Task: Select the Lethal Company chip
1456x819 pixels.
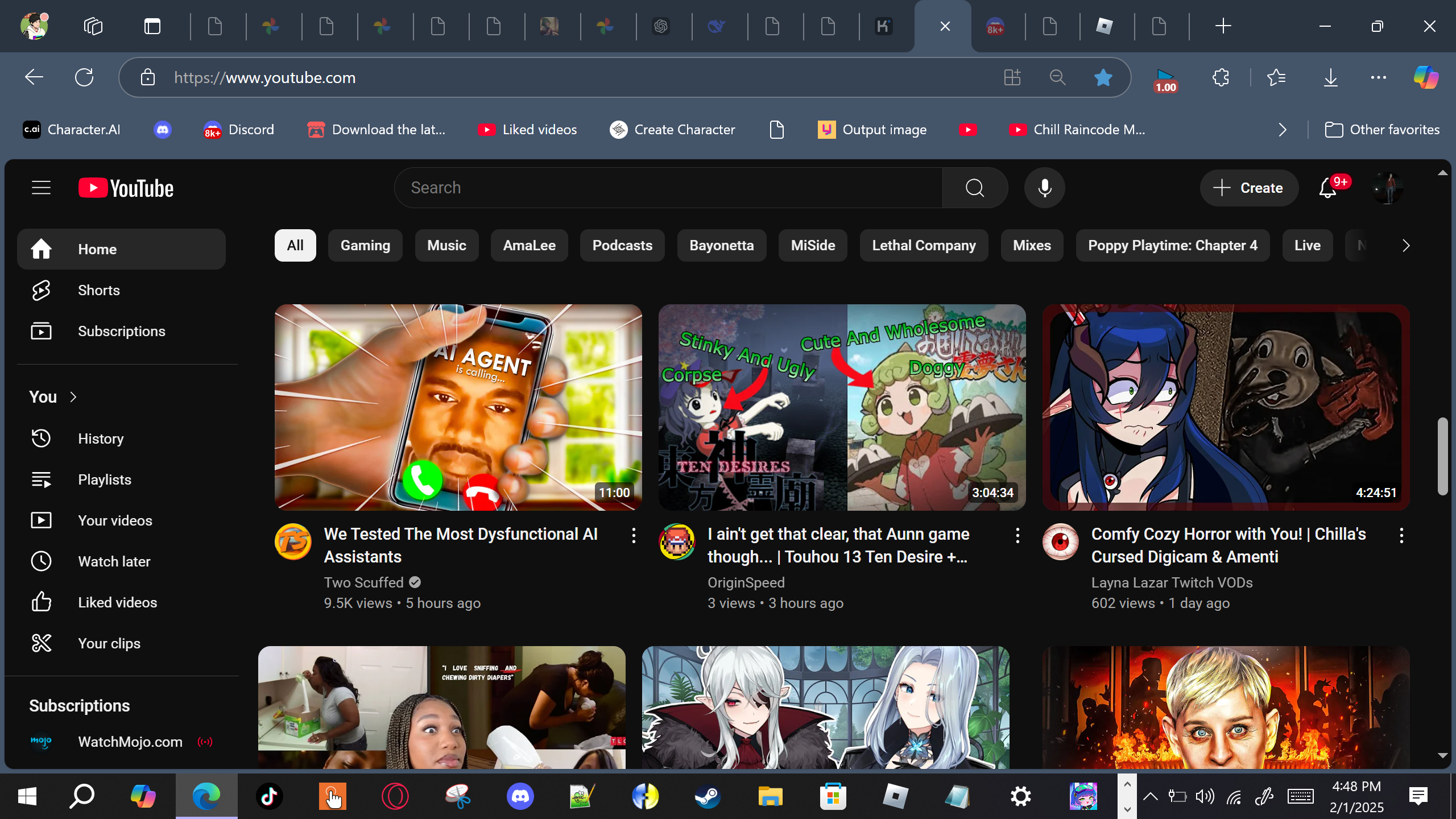Action: click(x=924, y=245)
